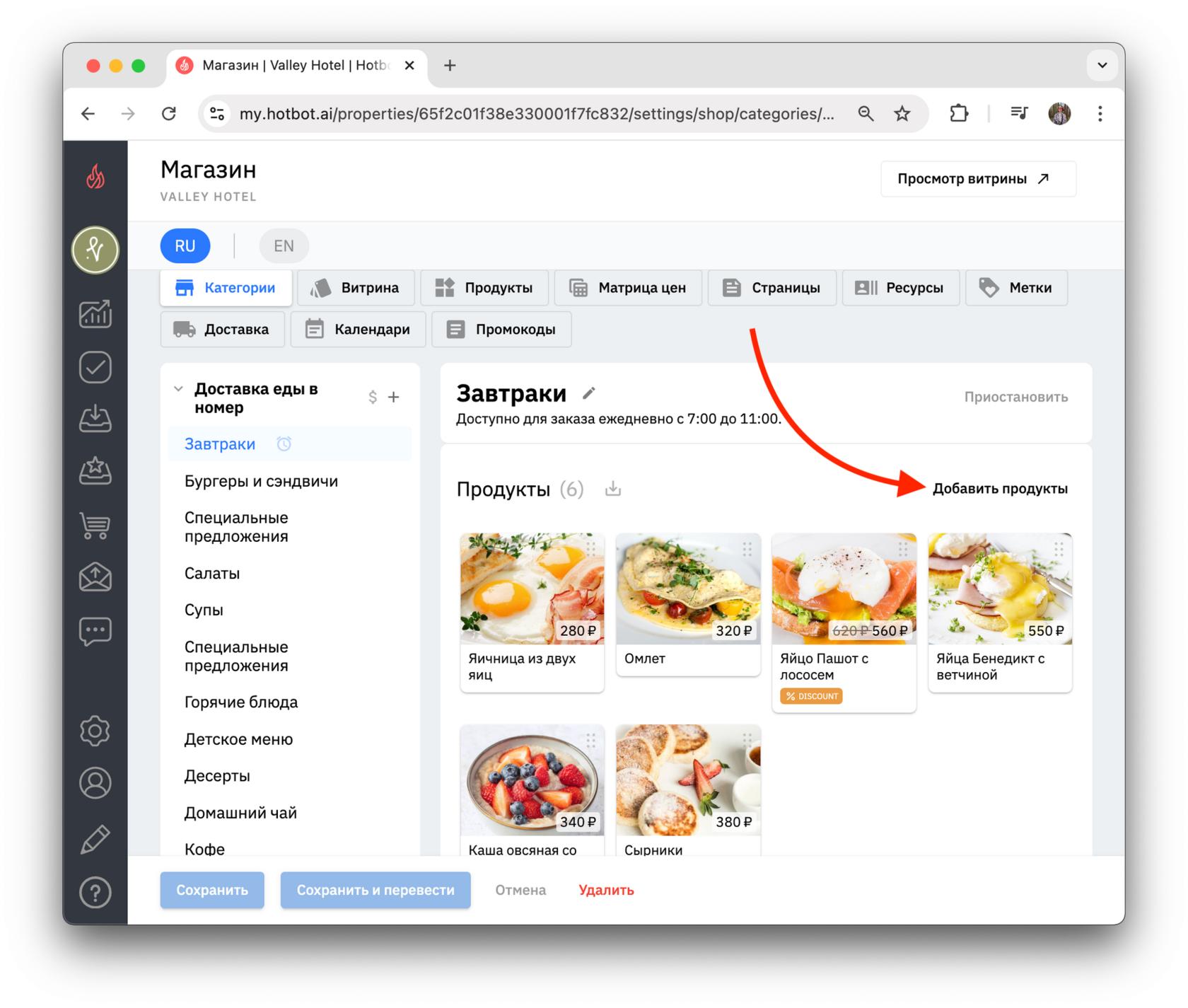
Task: Open the analytics chart sidebar icon
Action: [x=95, y=313]
